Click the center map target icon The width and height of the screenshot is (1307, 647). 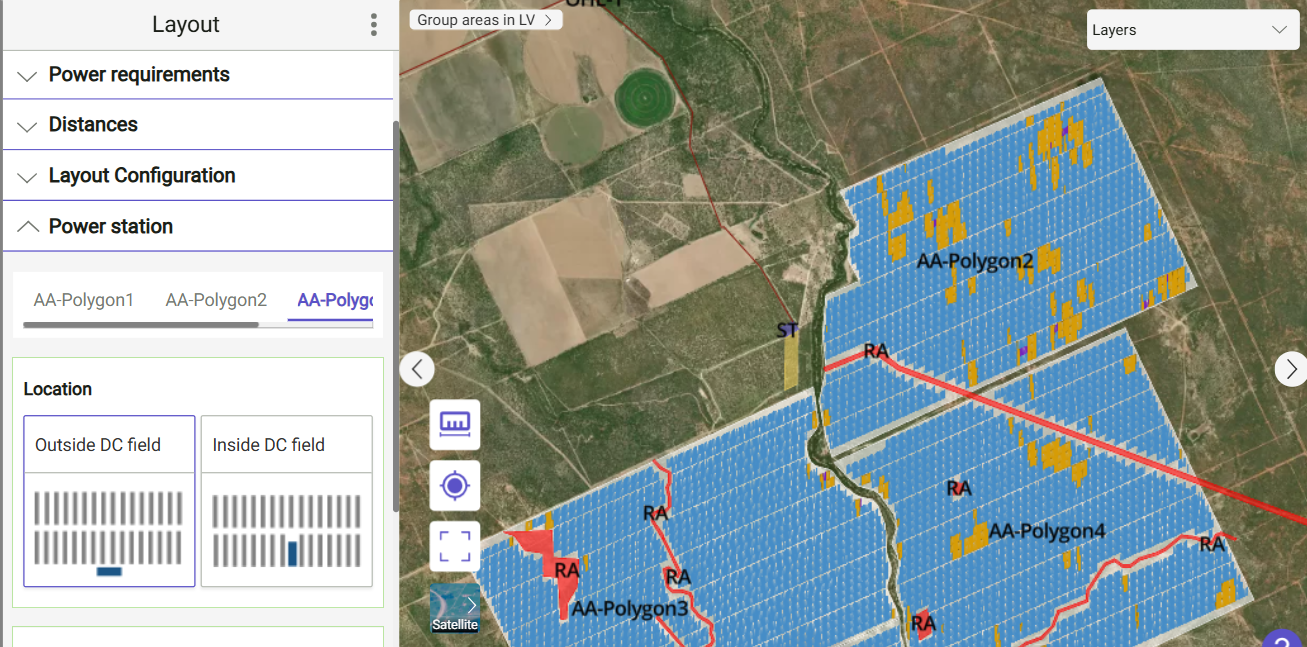pyautogui.click(x=455, y=486)
